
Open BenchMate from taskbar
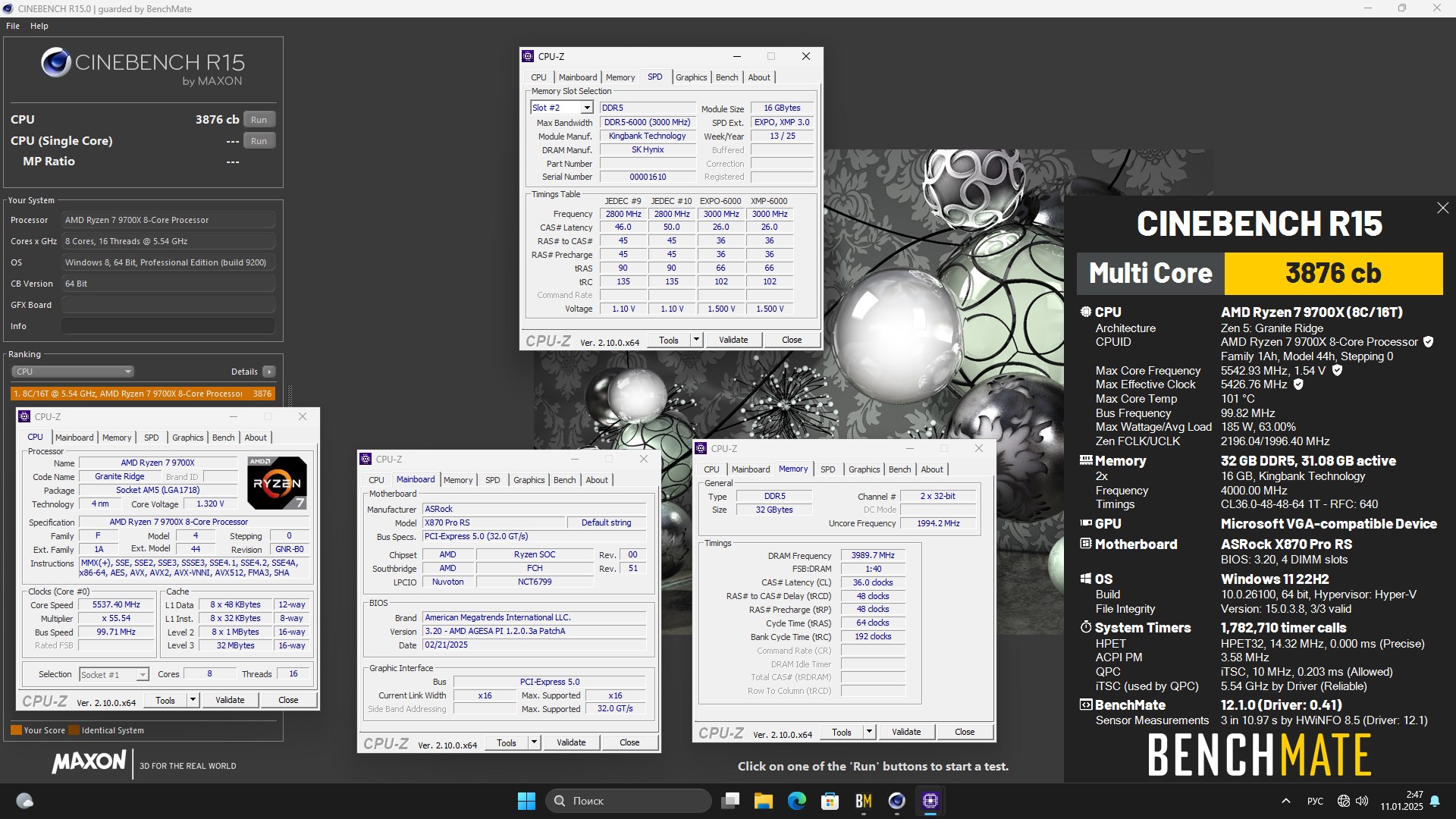coord(864,801)
